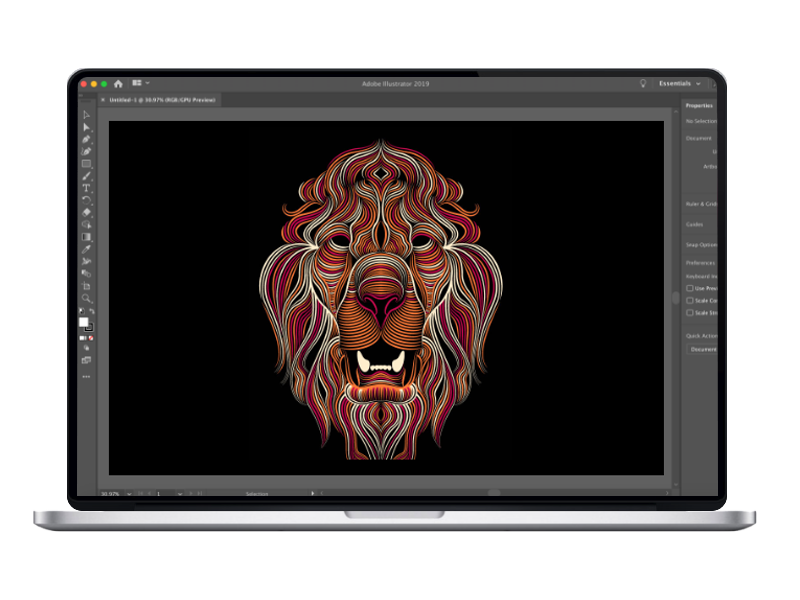
Task: Click Default Fill and Stroke icon
Action: [82, 311]
